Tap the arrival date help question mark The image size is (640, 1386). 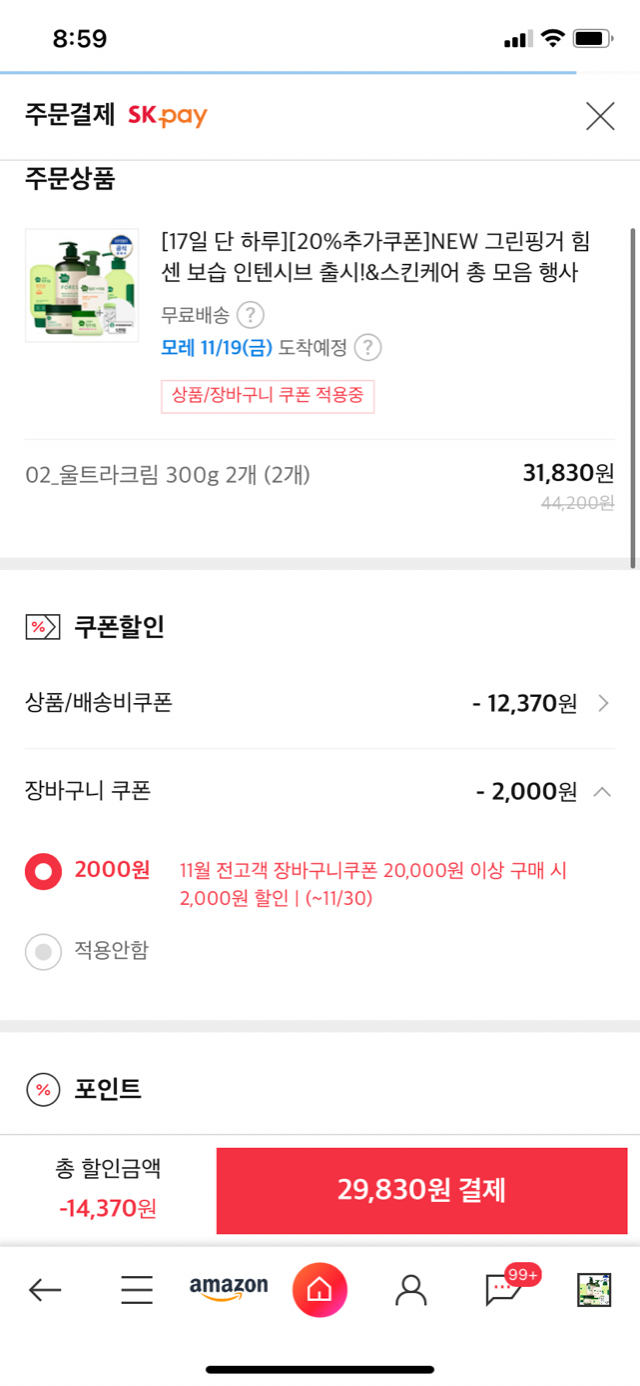pyautogui.click(x=369, y=348)
